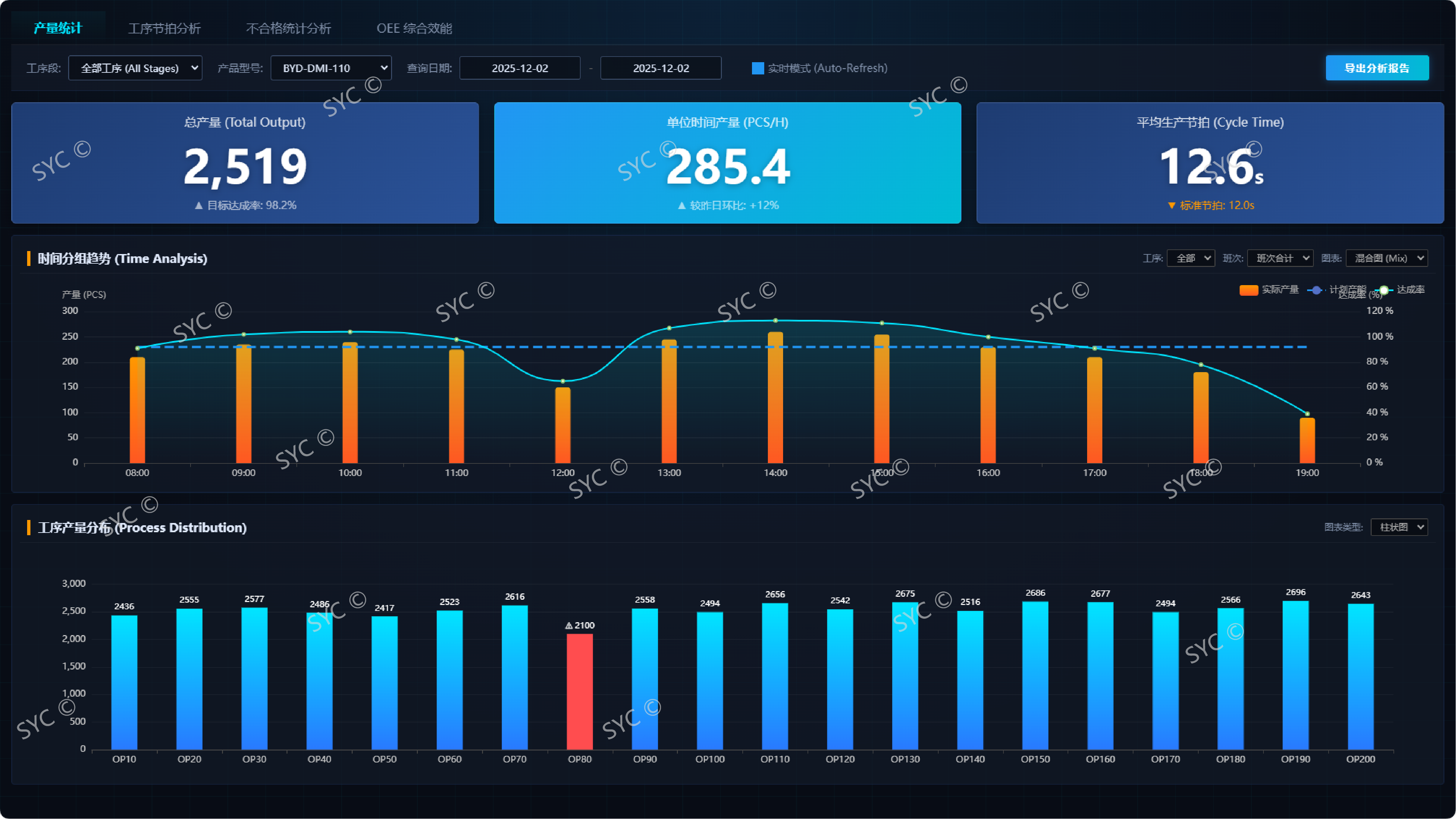Open the 混合图 (Mix) chart dropdown
This screenshot has width=1456, height=819.
pos(1387,258)
